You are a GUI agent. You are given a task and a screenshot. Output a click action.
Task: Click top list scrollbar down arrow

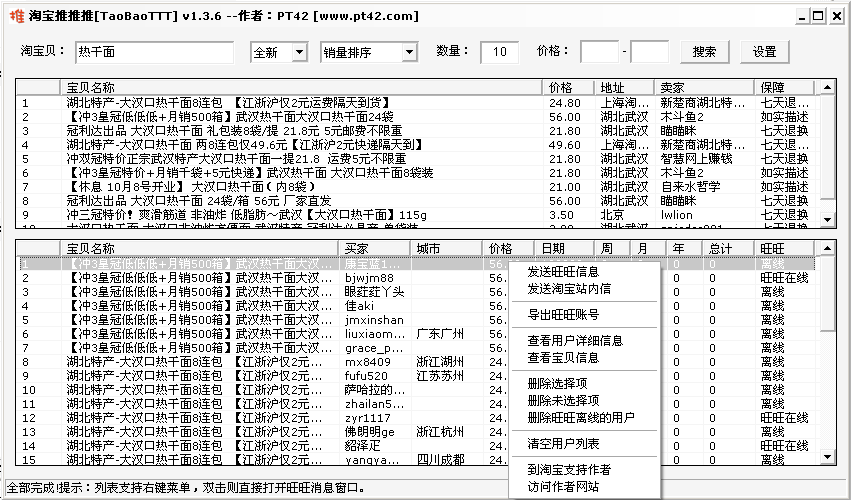(x=827, y=219)
